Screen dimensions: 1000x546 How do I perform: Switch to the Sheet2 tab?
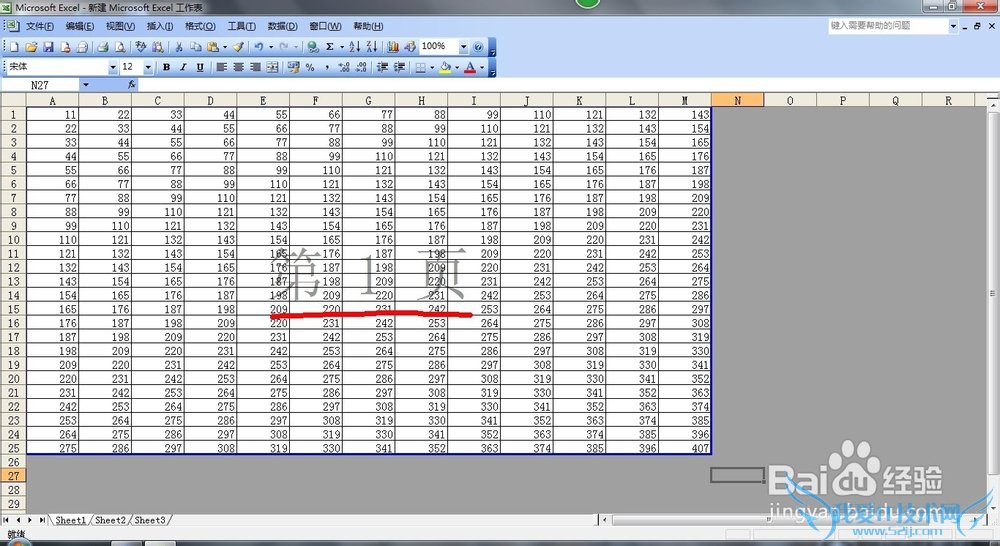coord(110,520)
